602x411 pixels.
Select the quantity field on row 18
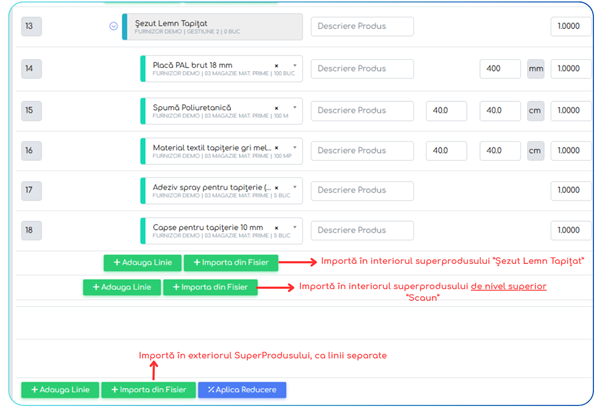coord(571,230)
